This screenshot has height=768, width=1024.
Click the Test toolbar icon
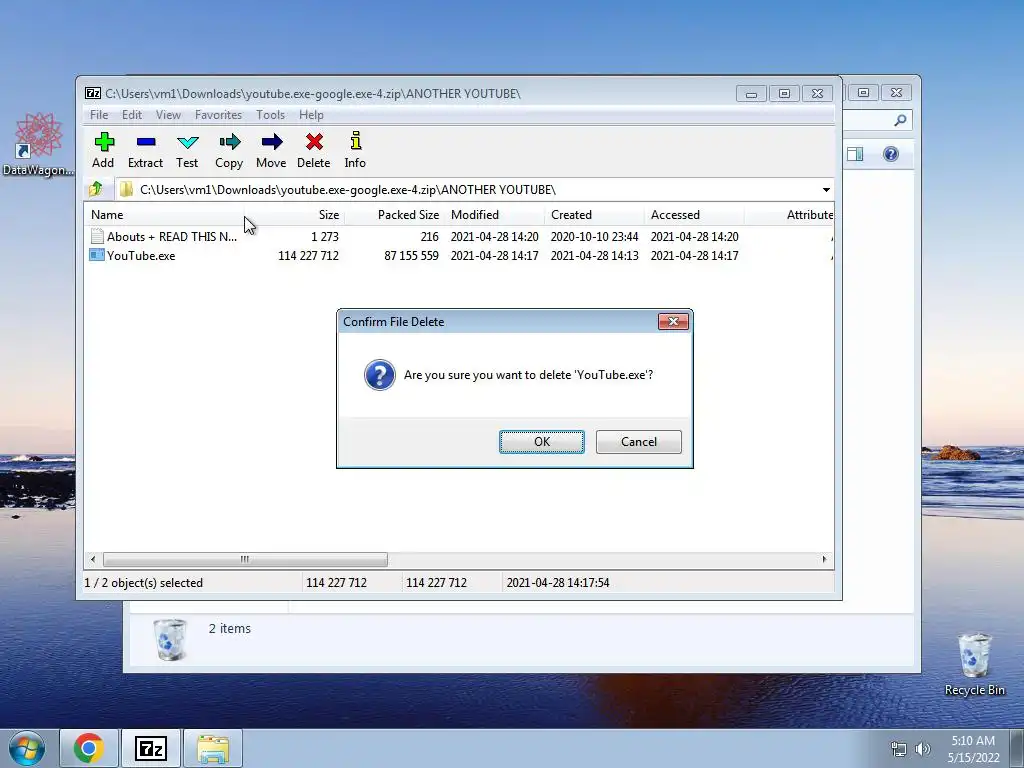(x=187, y=142)
